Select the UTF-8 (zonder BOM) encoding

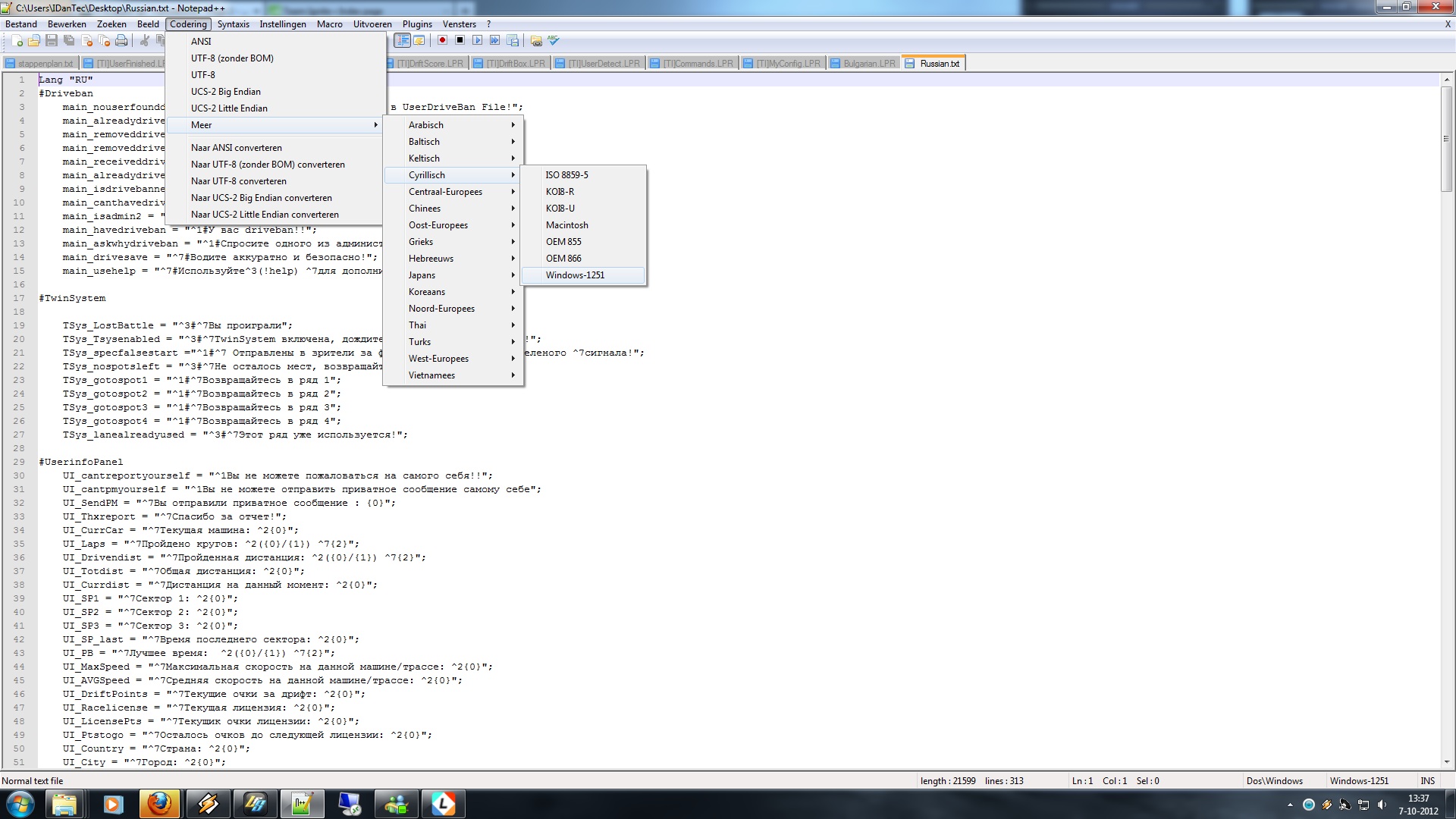(232, 58)
